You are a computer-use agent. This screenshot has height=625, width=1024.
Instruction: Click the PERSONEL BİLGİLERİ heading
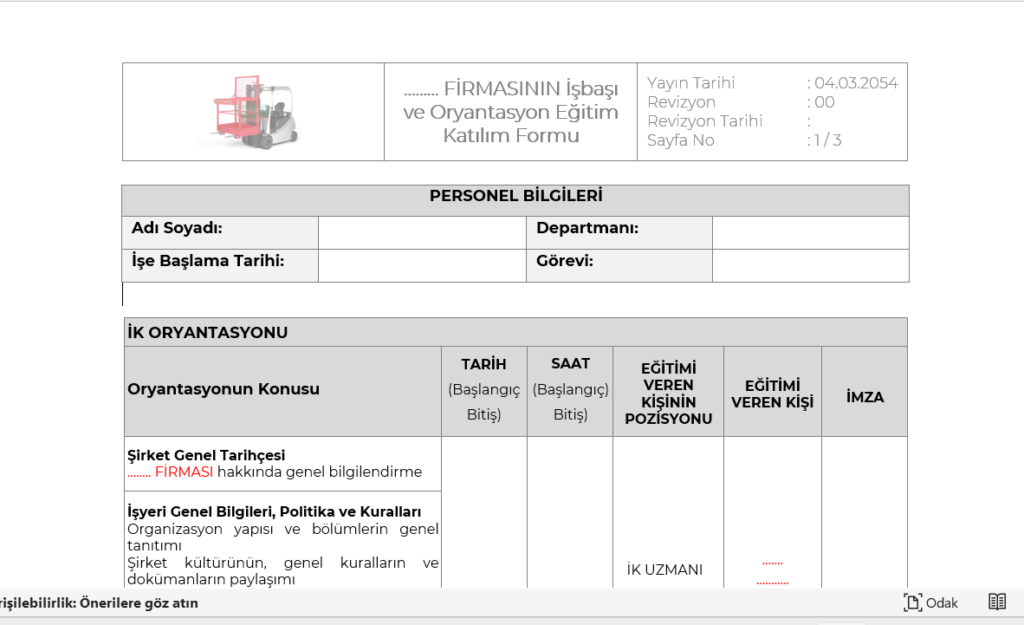pyautogui.click(x=515, y=196)
